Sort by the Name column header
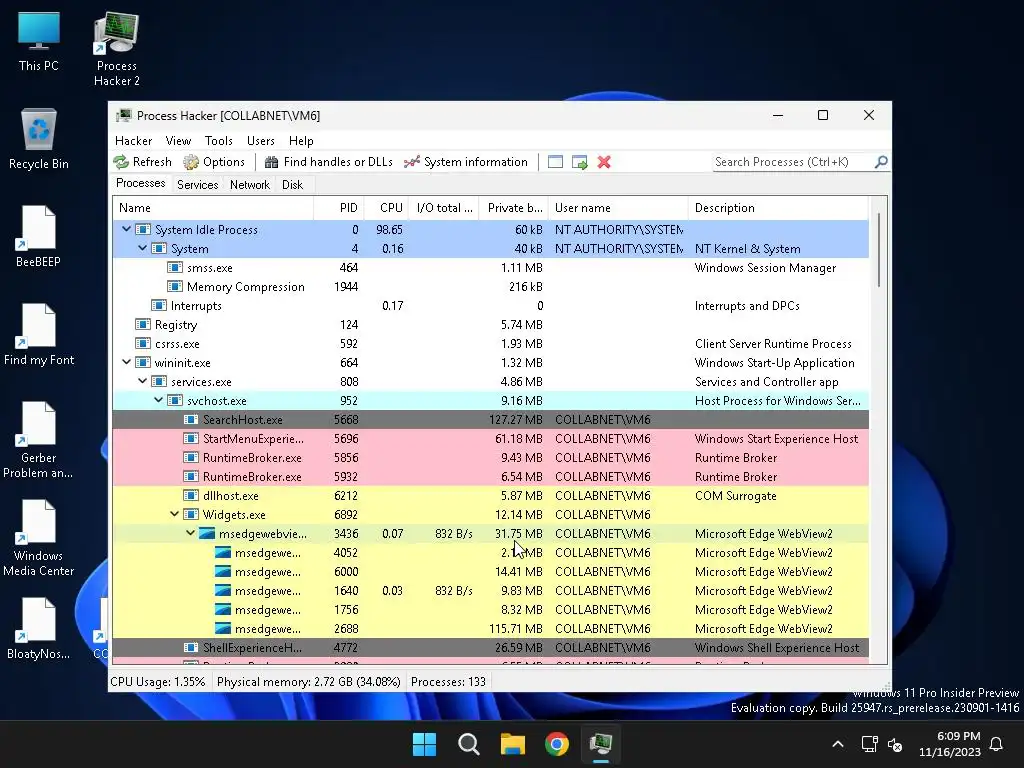Screen dimensions: 1024x768 coord(213,208)
